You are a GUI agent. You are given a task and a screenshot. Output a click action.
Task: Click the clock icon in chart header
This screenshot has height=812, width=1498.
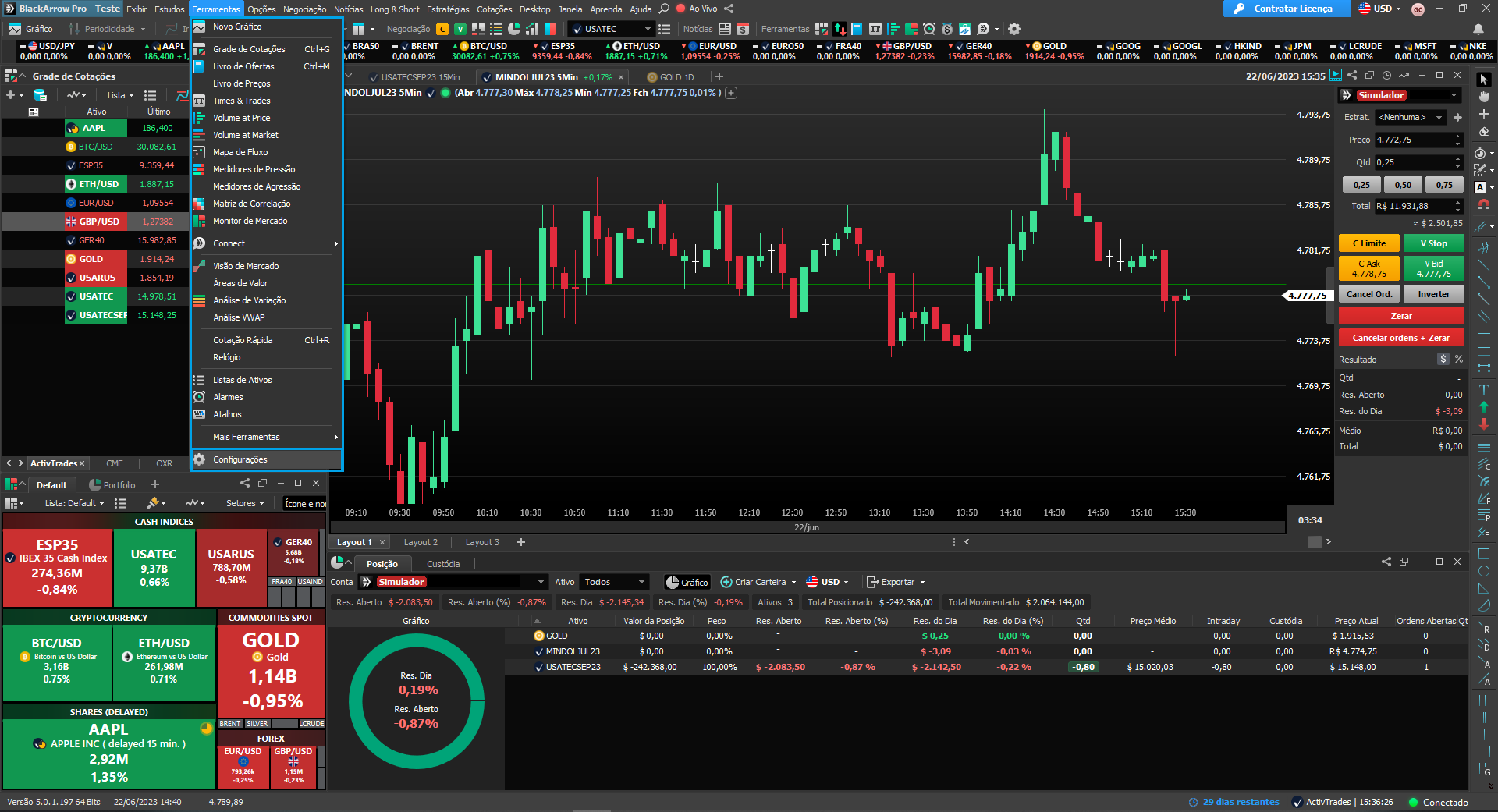1386,76
